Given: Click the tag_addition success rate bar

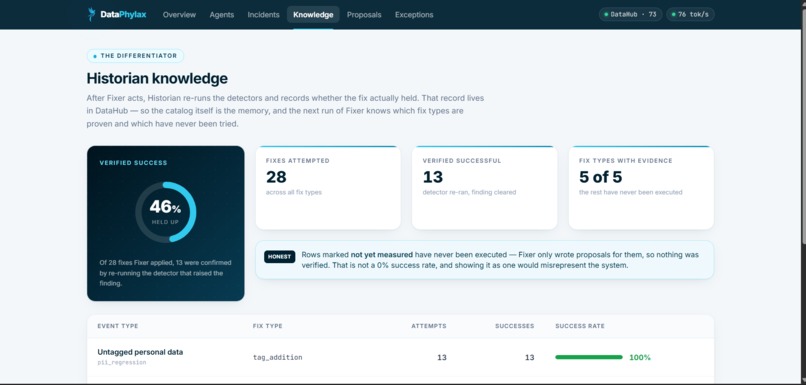Looking at the screenshot, I should click(589, 357).
